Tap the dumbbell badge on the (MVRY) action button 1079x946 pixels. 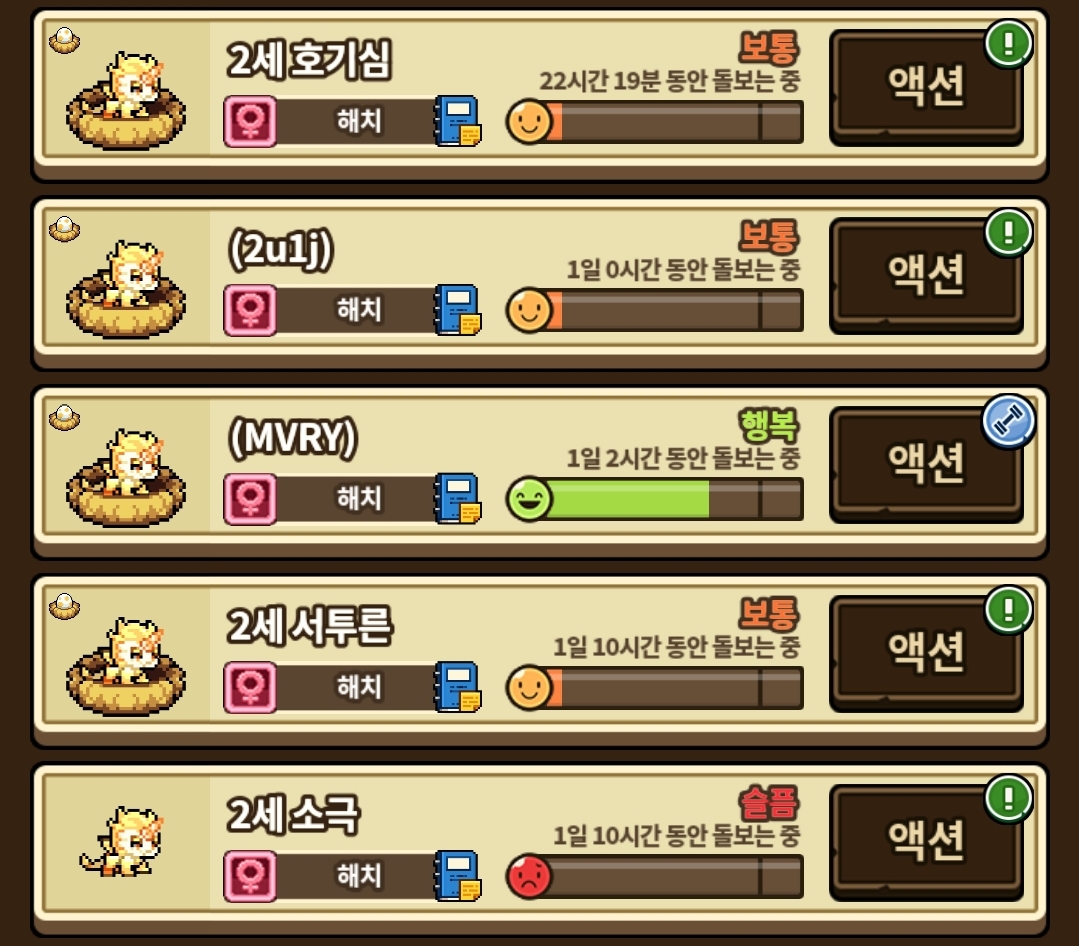pos(1008,421)
